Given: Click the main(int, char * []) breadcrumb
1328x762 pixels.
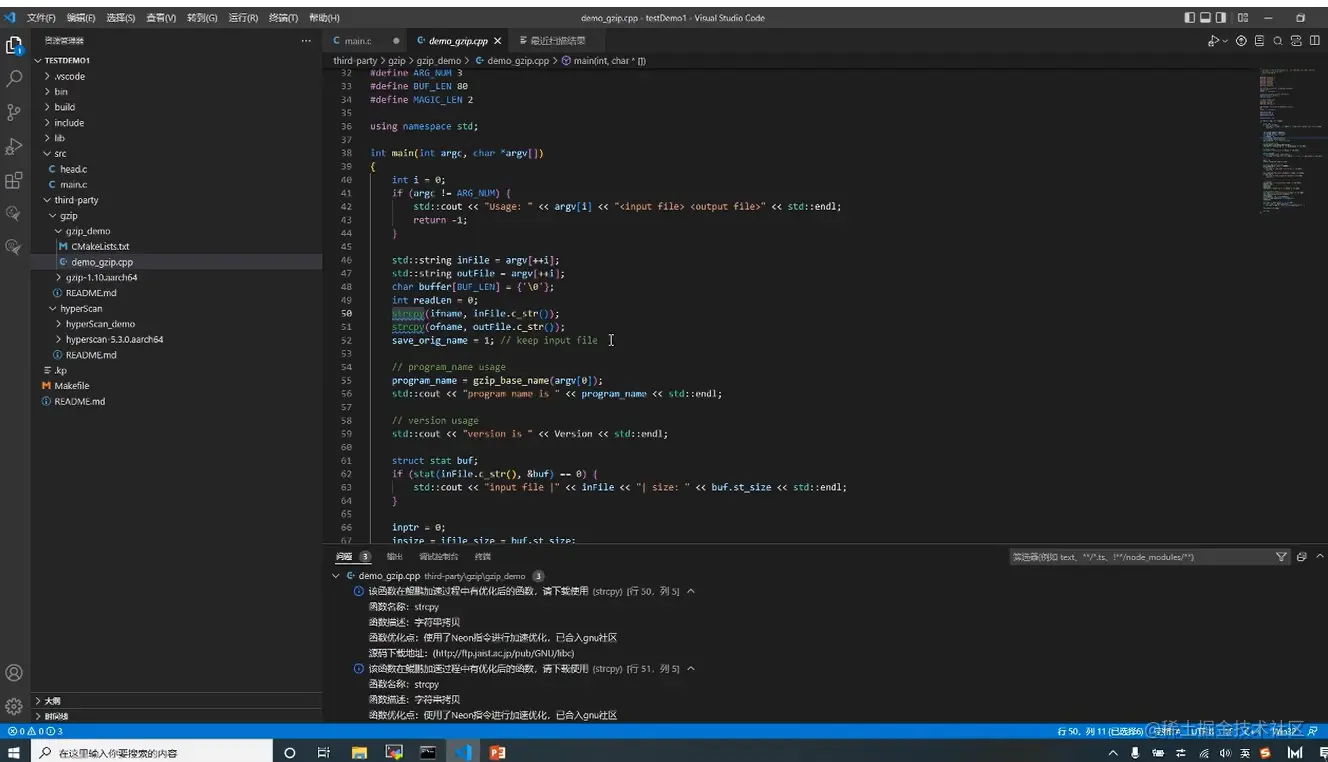Looking at the screenshot, I should tap(603, 61).
